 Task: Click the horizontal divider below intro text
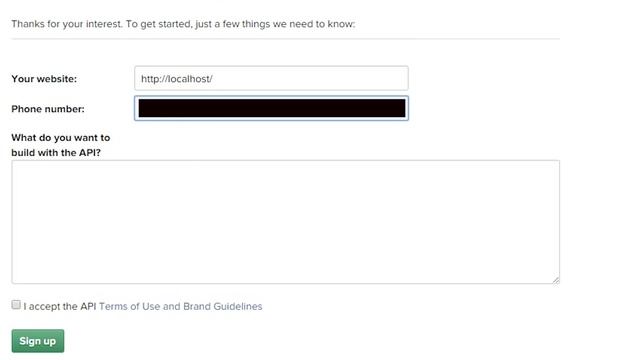coord(285,39)
